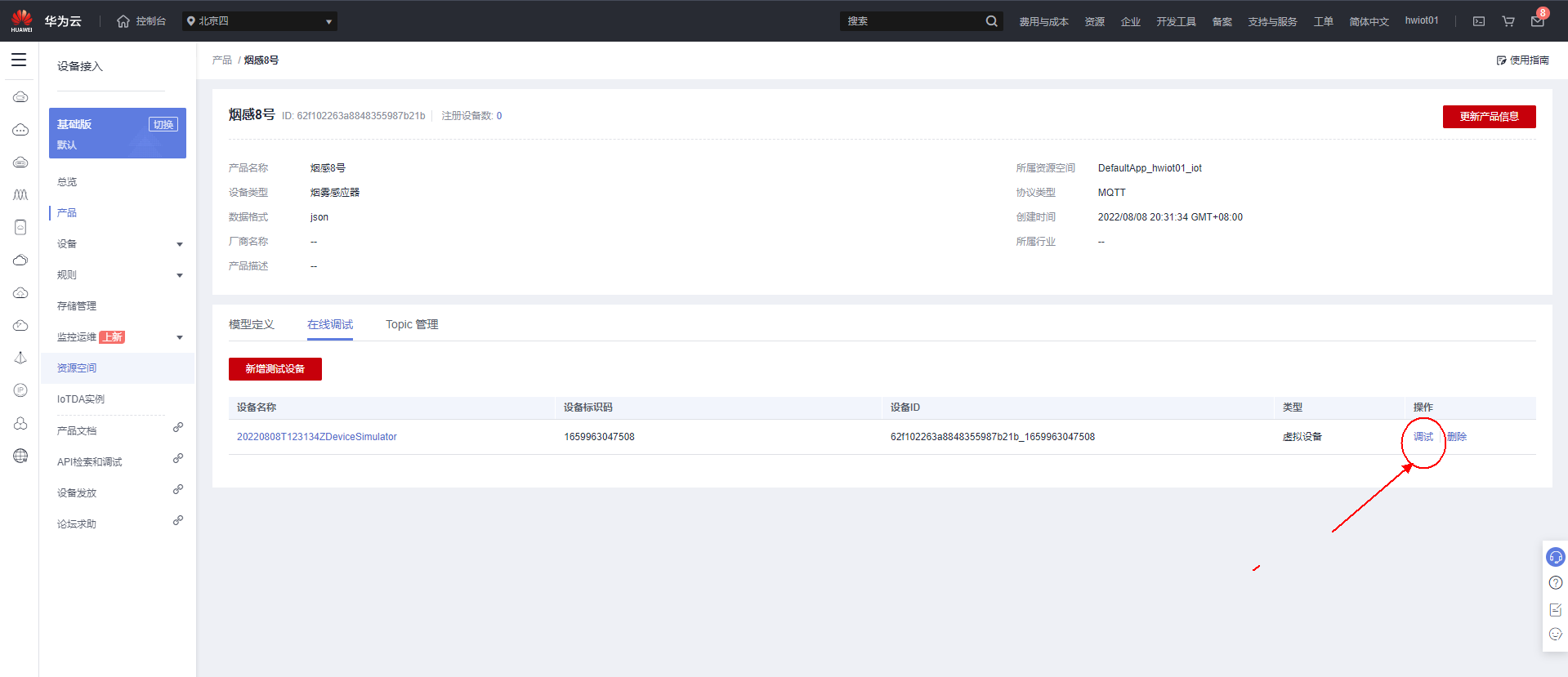Click the globe icon in left rail
The image size is (1568, 677).
point(20,456)
